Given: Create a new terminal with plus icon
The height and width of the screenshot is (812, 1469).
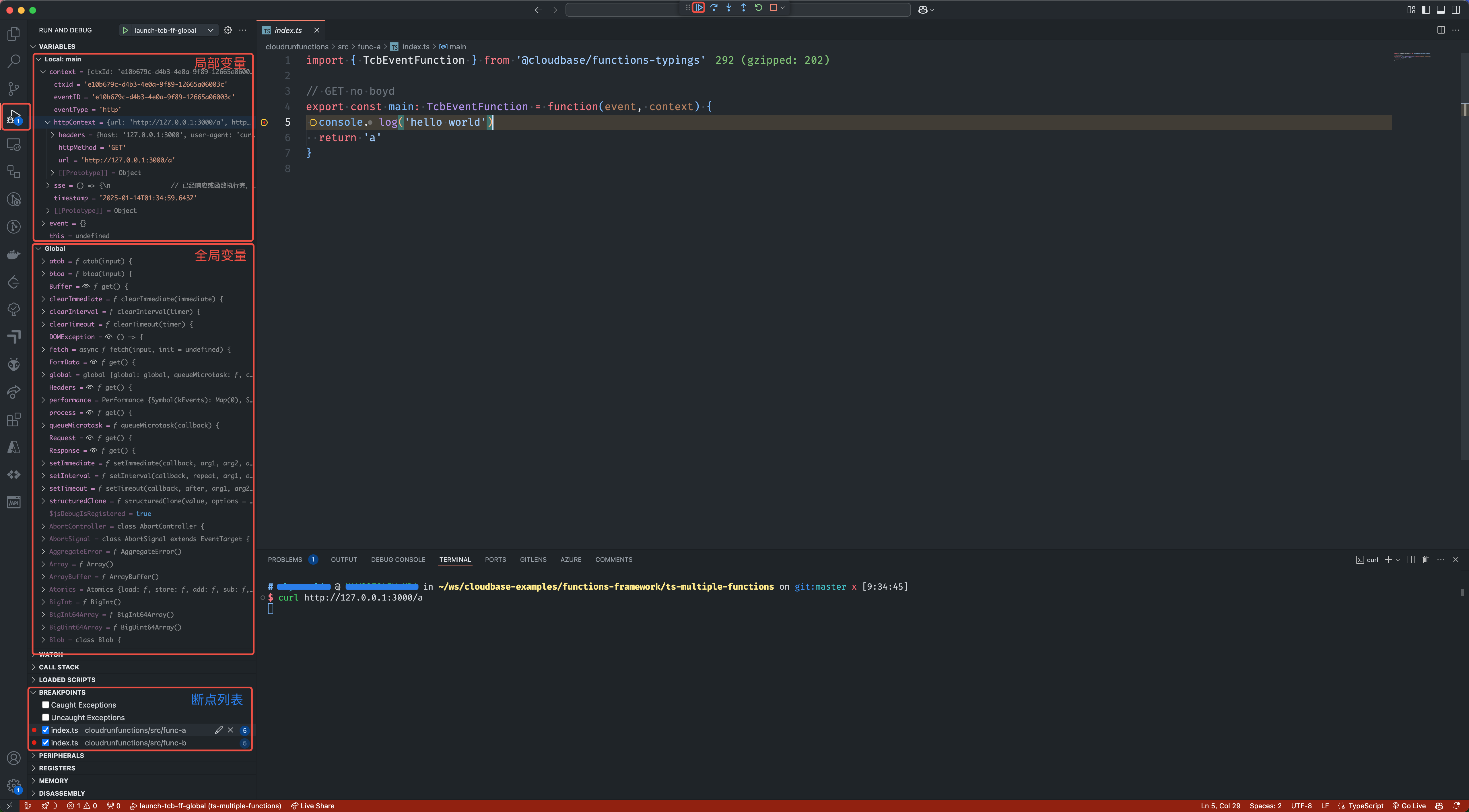Looking at the screenshot, I should [1388, 560].
